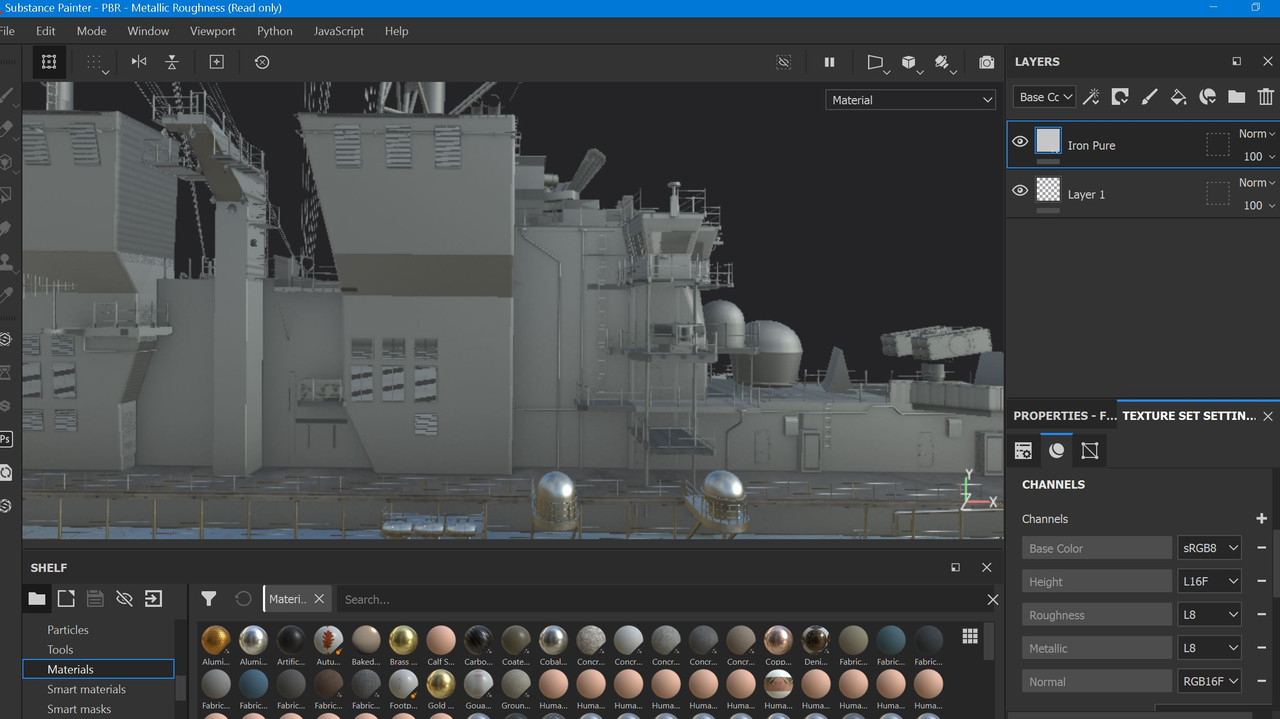Close the Materials filter tab in shelf

point(319,599)
